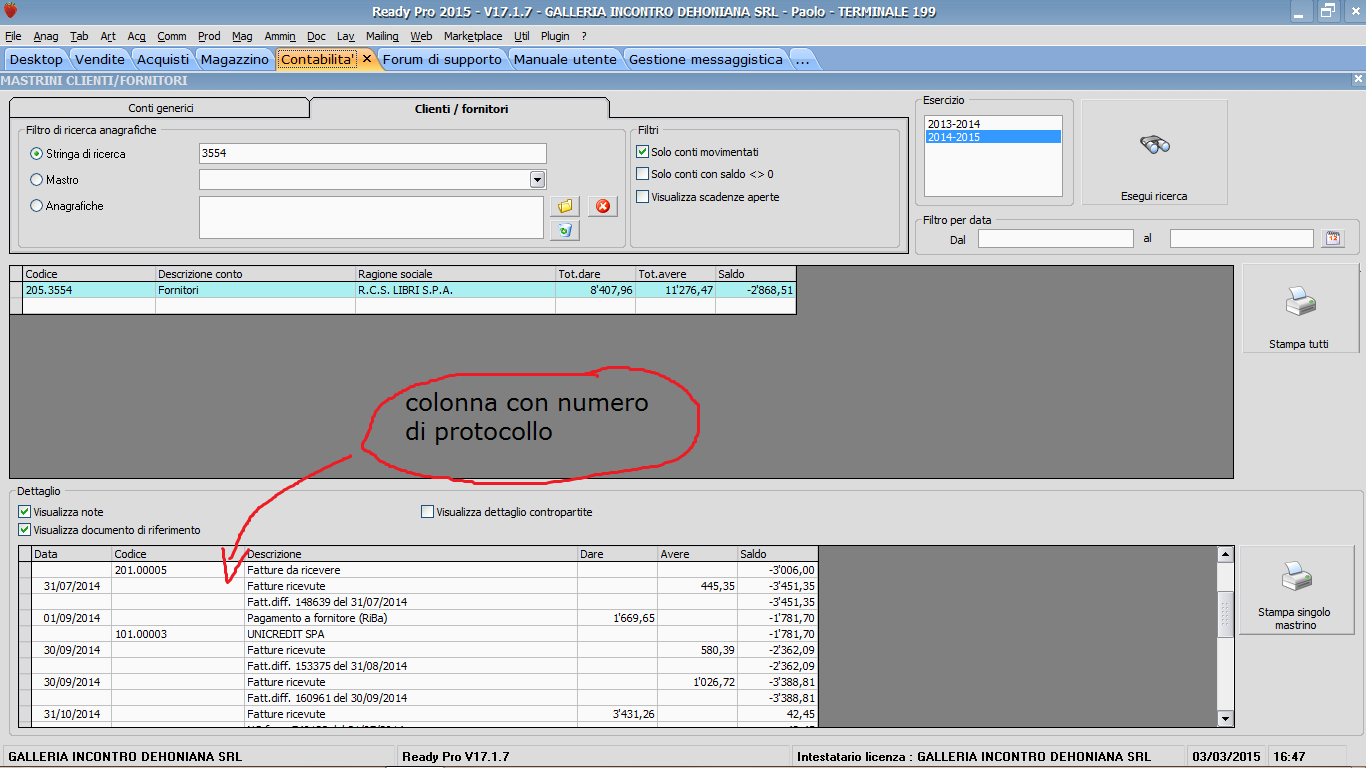
Task: Enable Visualizza scadenze aperte checkbox
Action: pos(643,197)
